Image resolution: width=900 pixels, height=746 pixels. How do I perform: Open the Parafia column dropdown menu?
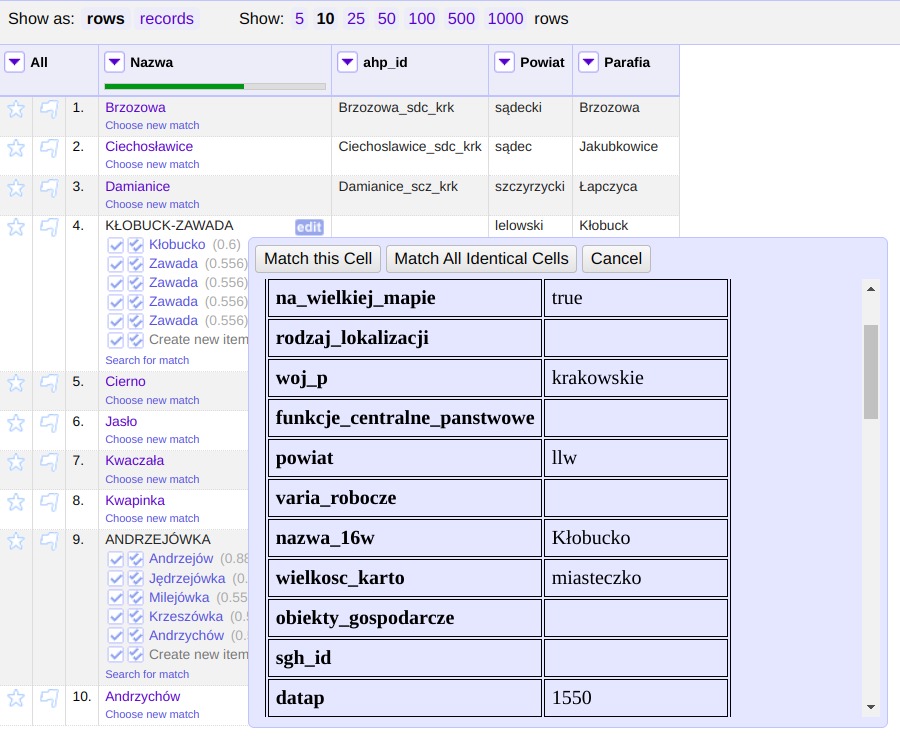[588, 62]
